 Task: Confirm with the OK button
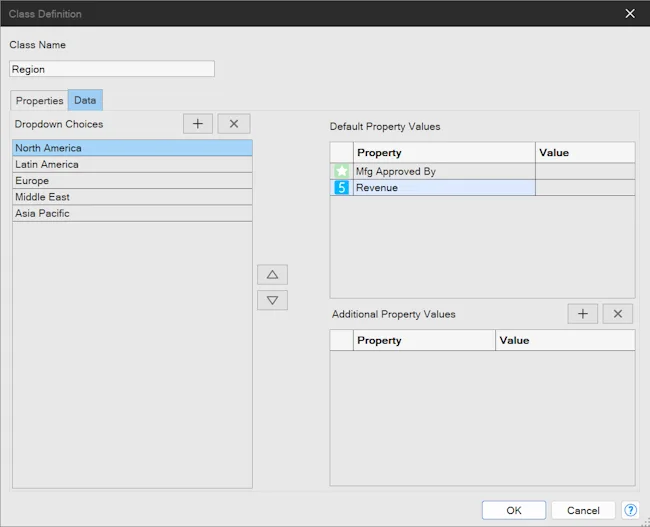(x=514, y=510)
